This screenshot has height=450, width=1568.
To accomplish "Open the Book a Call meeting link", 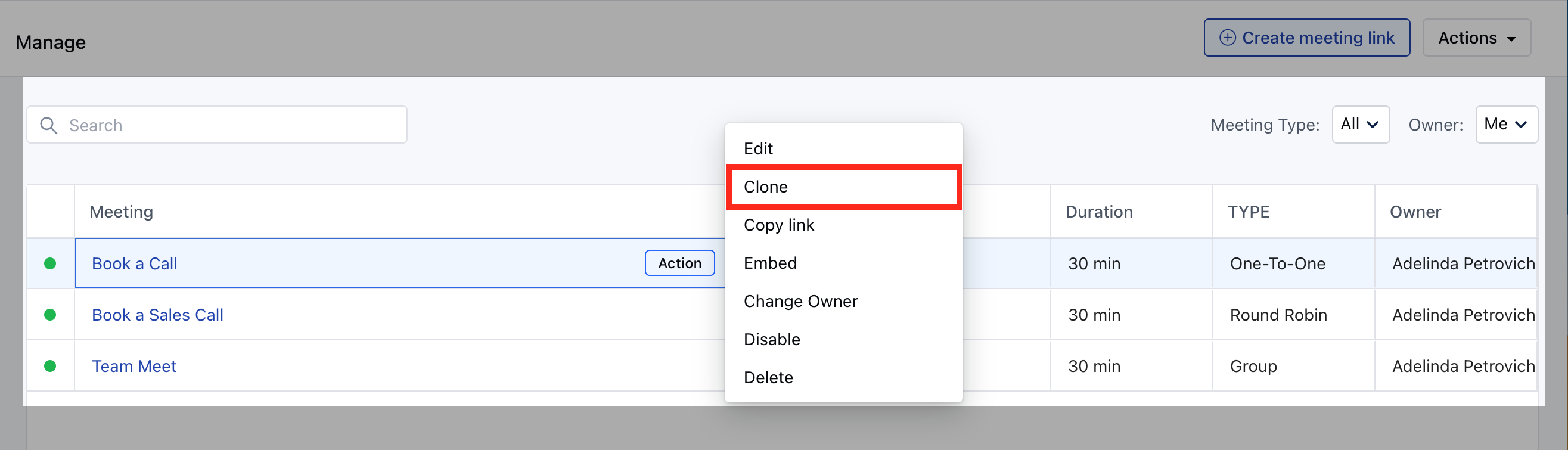I will pos(135,263).
